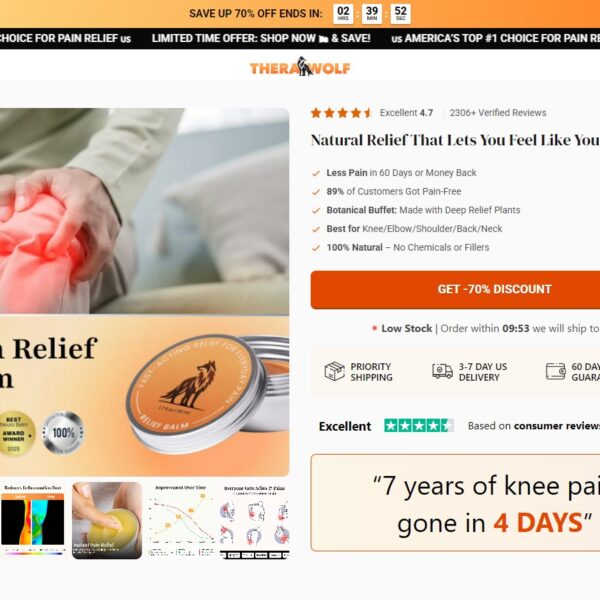Click the GET -70% DISCOUNT button
Viewport: 600px width, 600px height.
point(455,290)
